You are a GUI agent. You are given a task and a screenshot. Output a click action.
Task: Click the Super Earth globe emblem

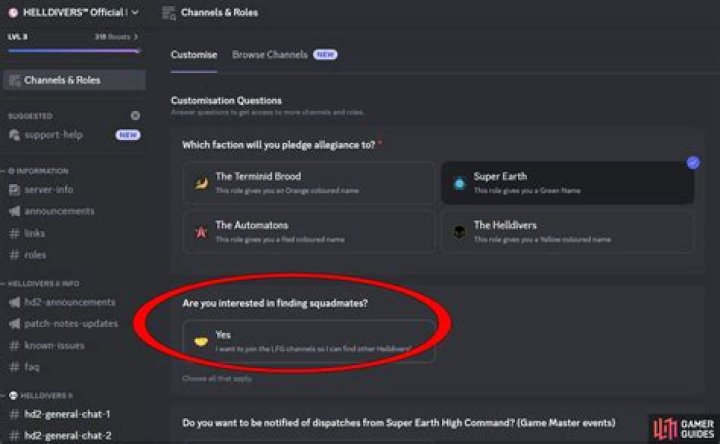(459, 183)
